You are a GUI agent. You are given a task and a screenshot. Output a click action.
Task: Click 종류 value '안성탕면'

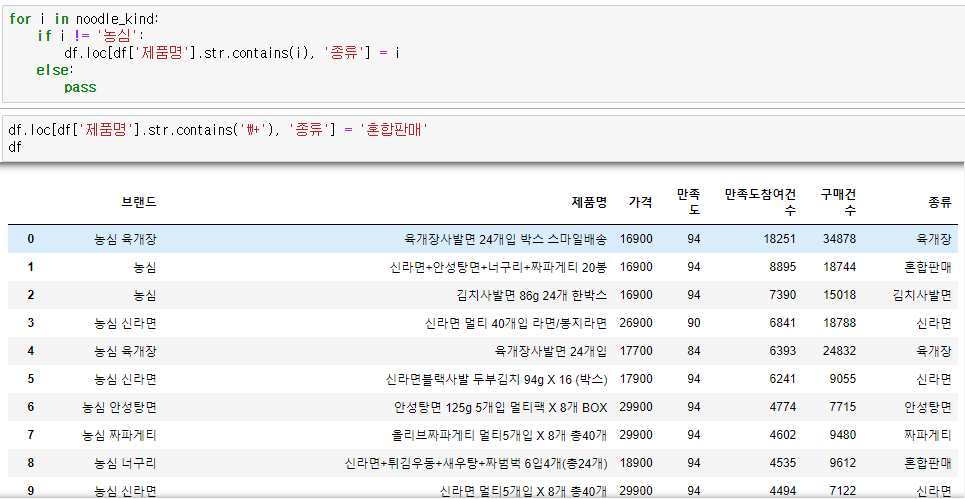(x=928, y=407)
